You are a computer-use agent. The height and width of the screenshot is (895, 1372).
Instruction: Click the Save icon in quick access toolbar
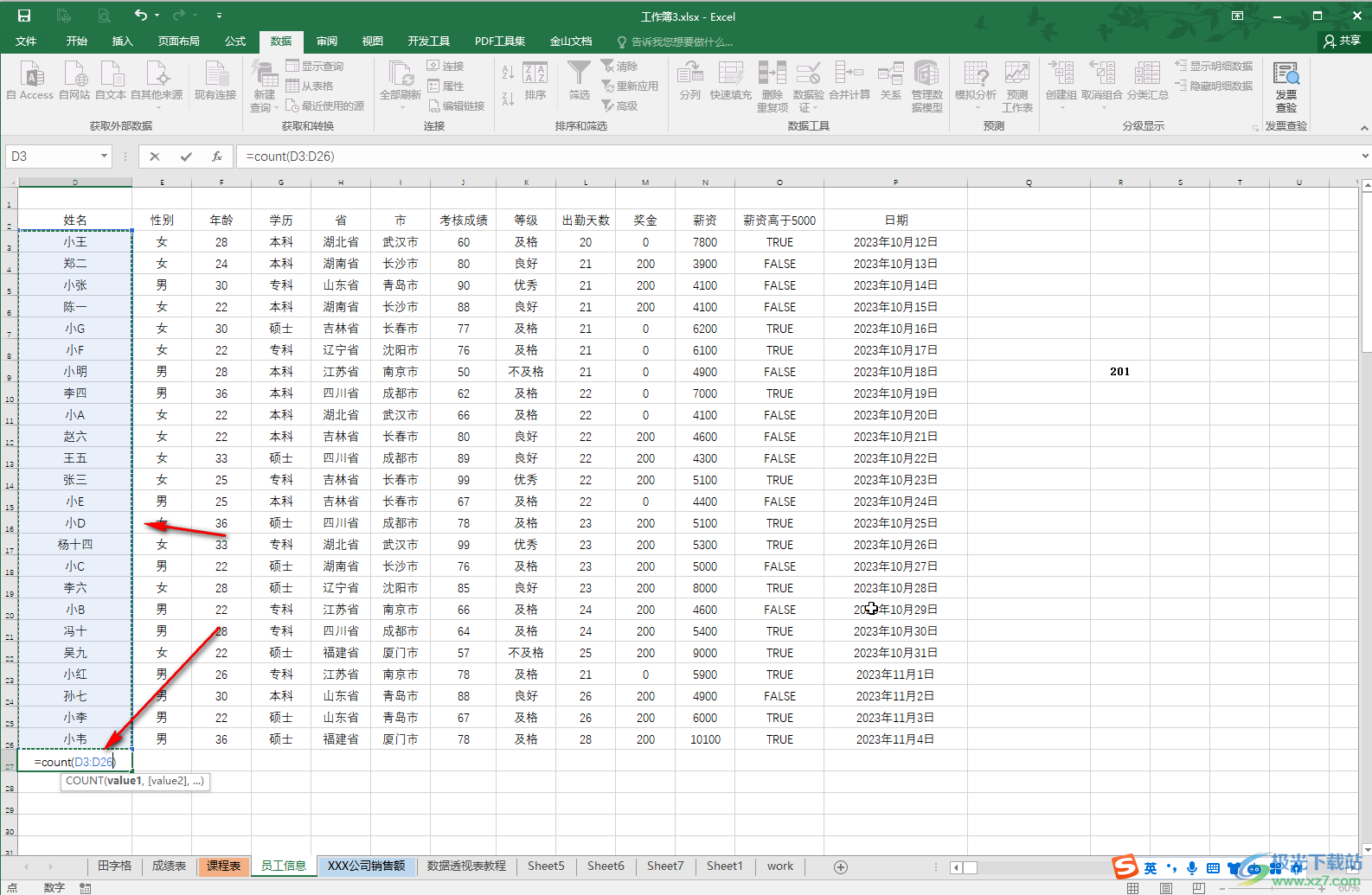point(24,16)
